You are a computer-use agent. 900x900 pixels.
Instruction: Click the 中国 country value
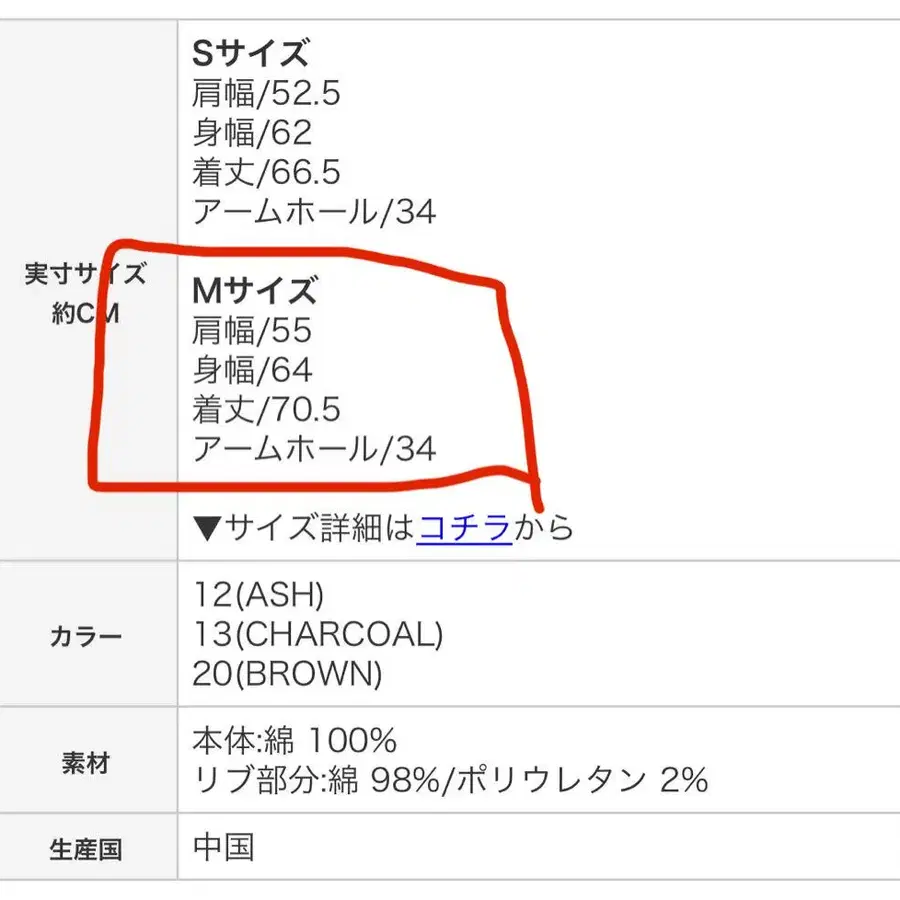pos(223,848)
